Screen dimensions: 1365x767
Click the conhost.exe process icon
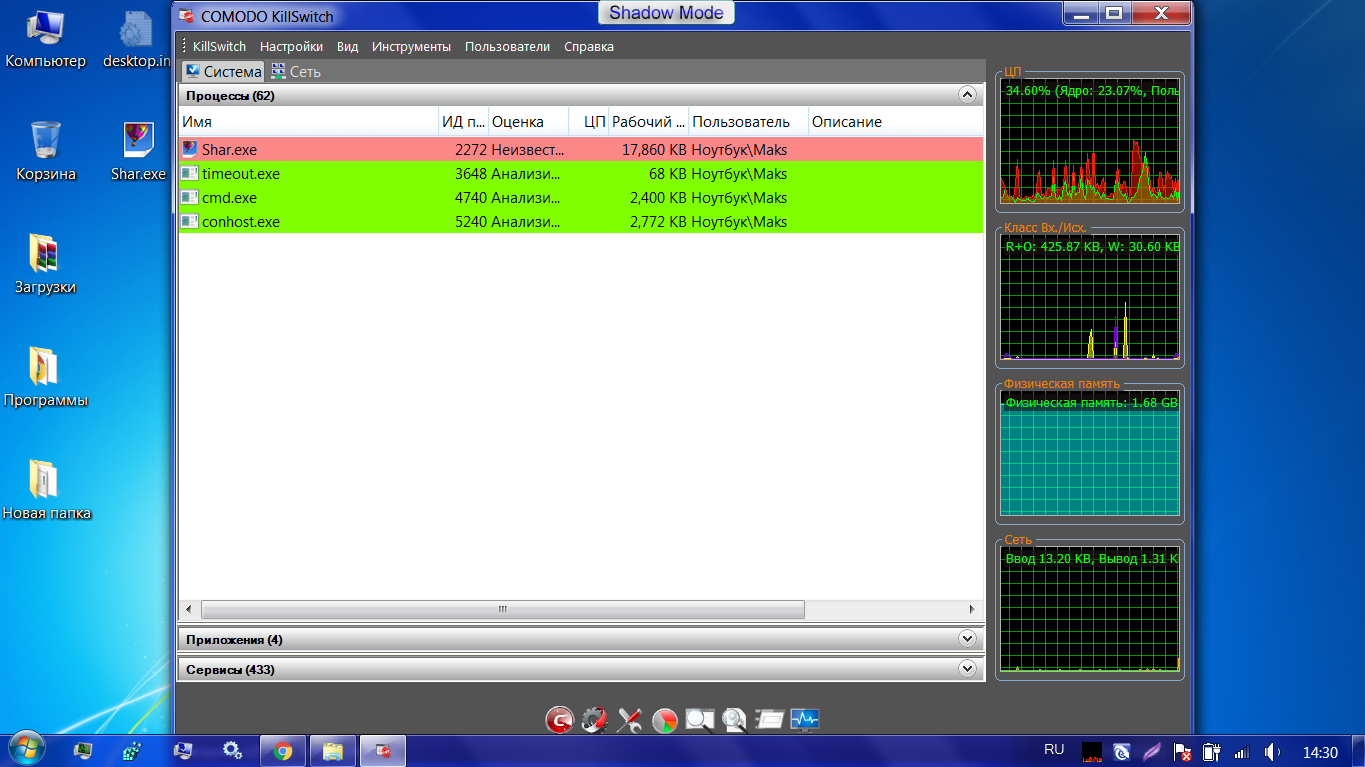tap(190, 221)
